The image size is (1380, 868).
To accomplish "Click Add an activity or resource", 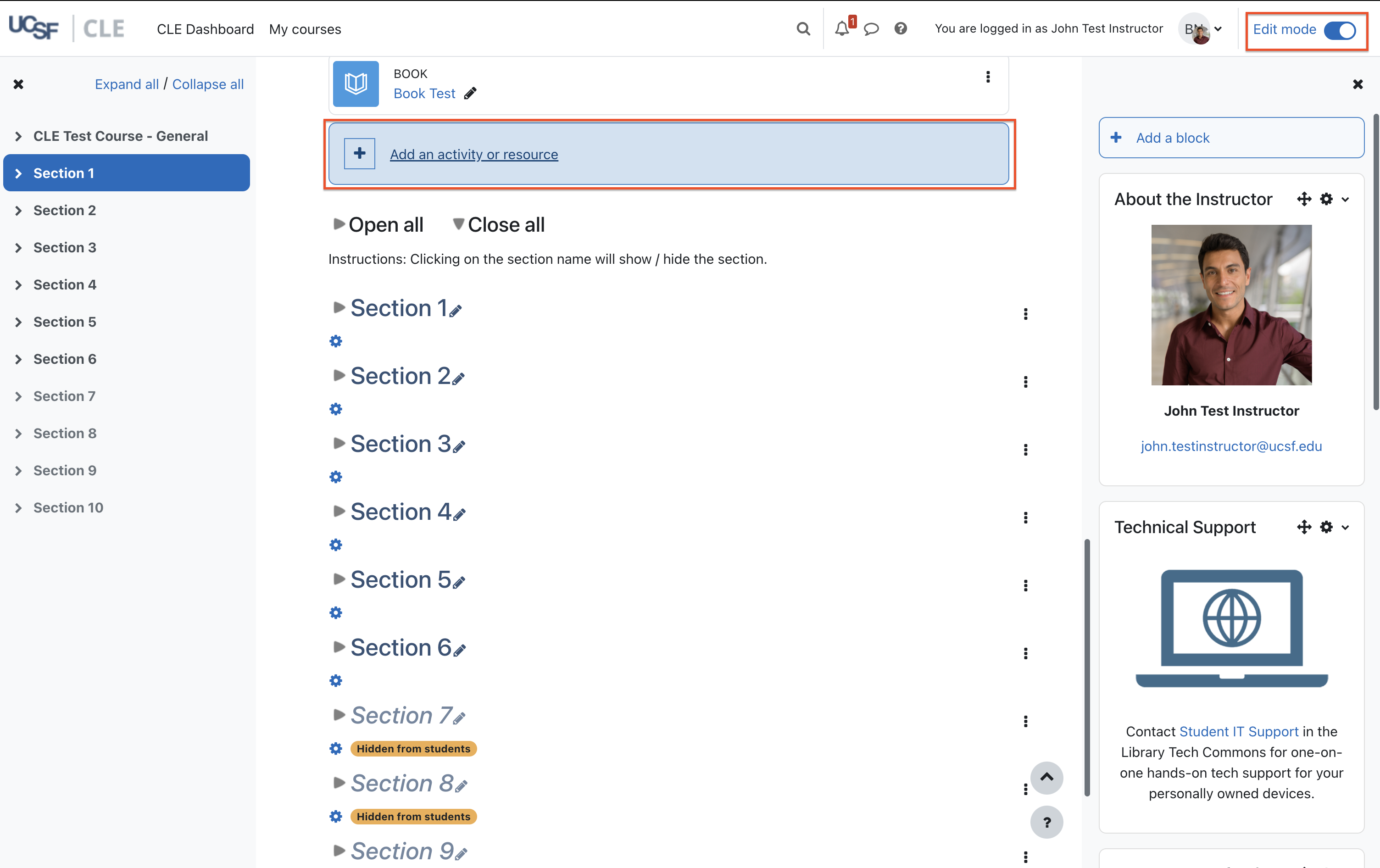I will pos(473,154).
